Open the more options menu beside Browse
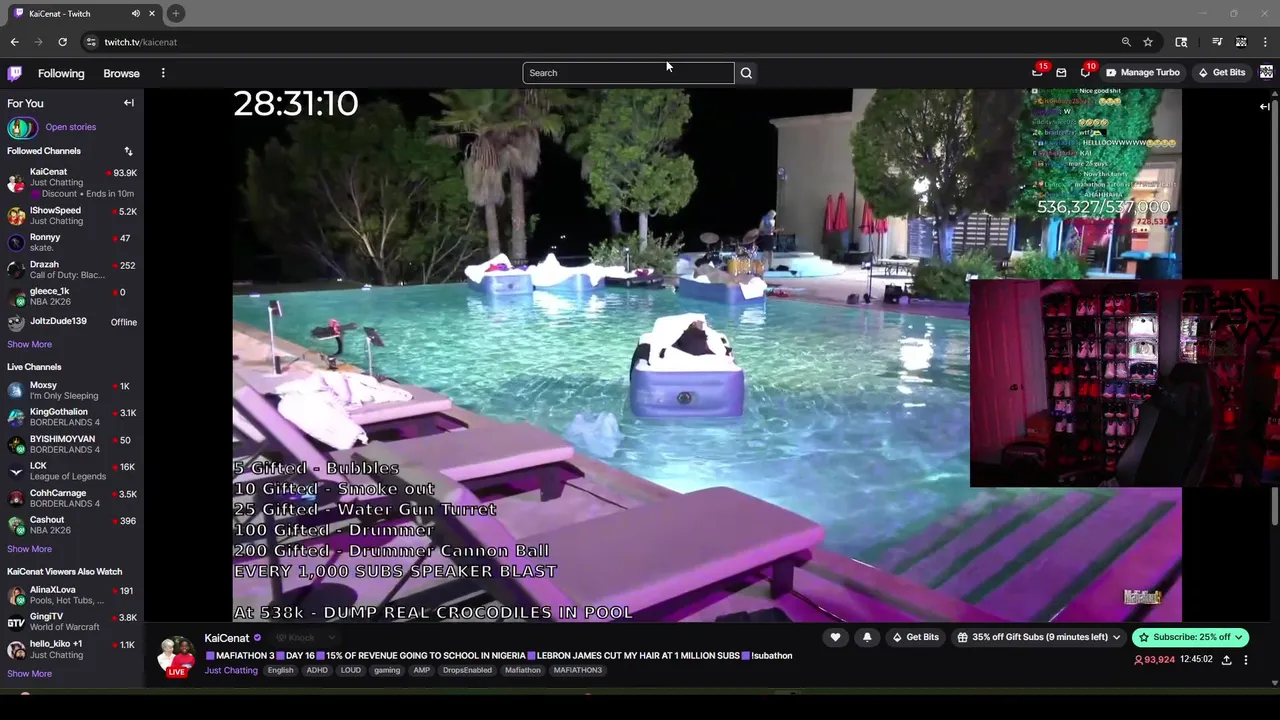1280x720 pixels. click(163, 73)
